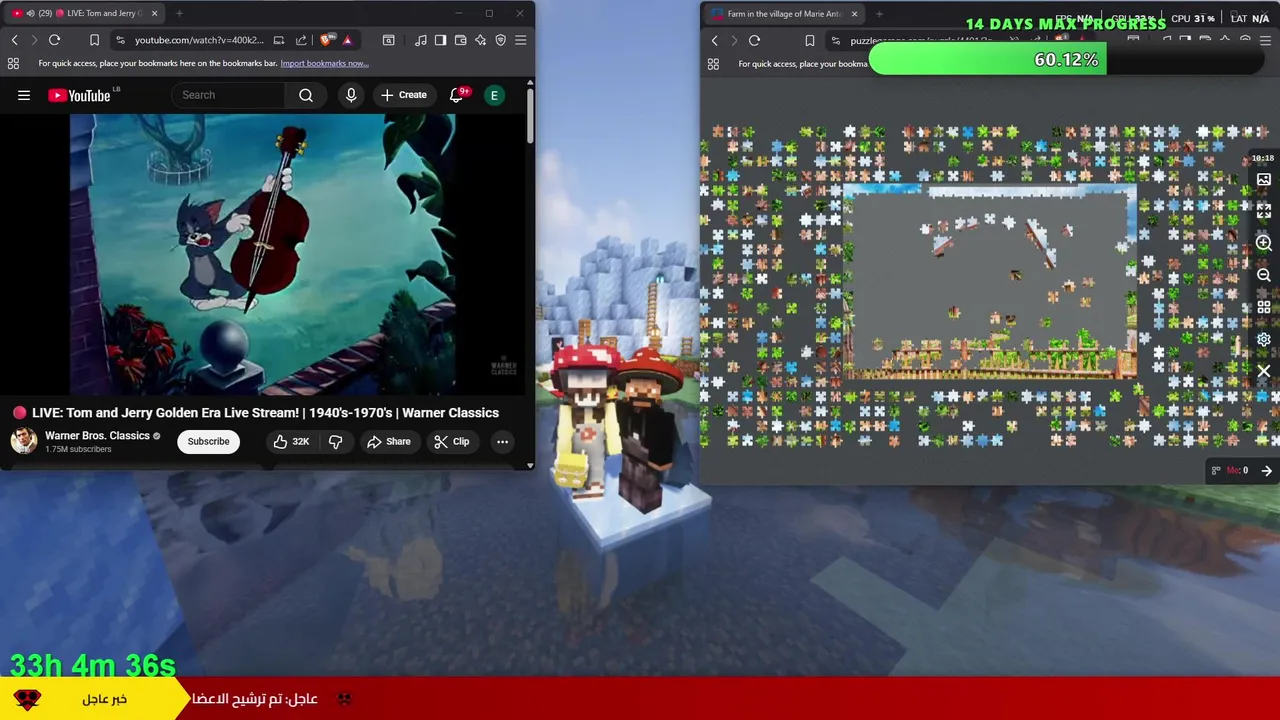Zoom out on the puzzle board
1280x720 pixels.
tap(1264, 275)
